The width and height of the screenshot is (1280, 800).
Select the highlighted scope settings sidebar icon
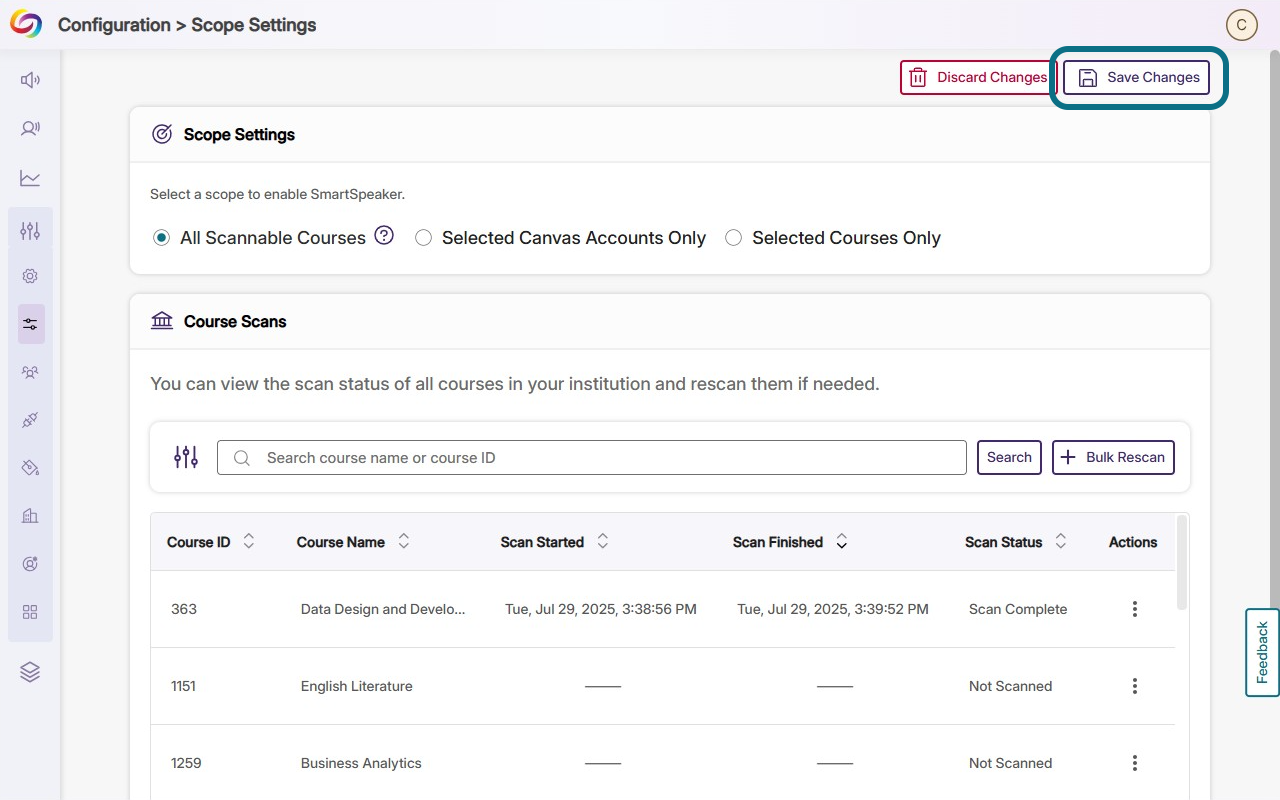click(31, 324)
